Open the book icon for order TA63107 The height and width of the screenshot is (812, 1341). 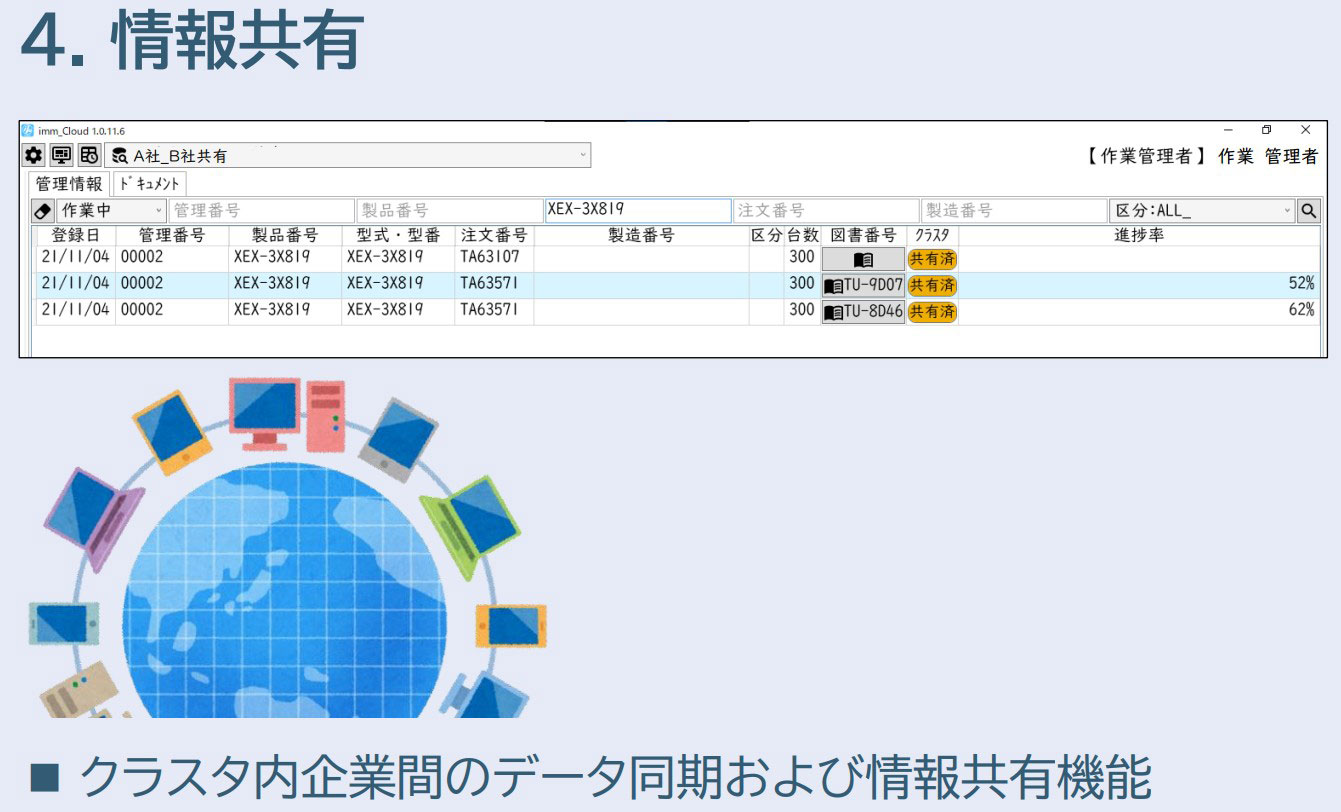click(x=863, y=259)
